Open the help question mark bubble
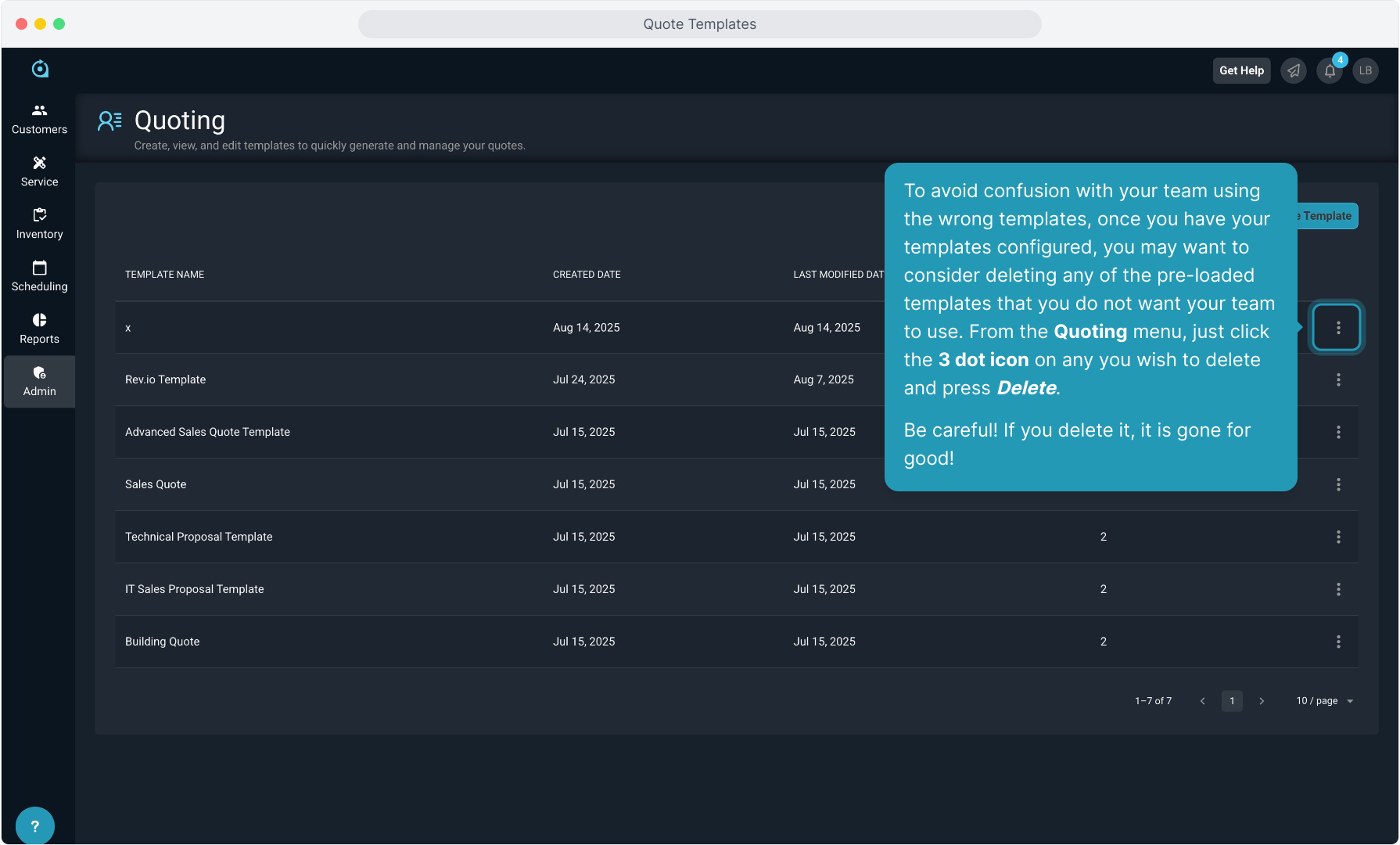The image size is (1400, 845). pos(34,825)
